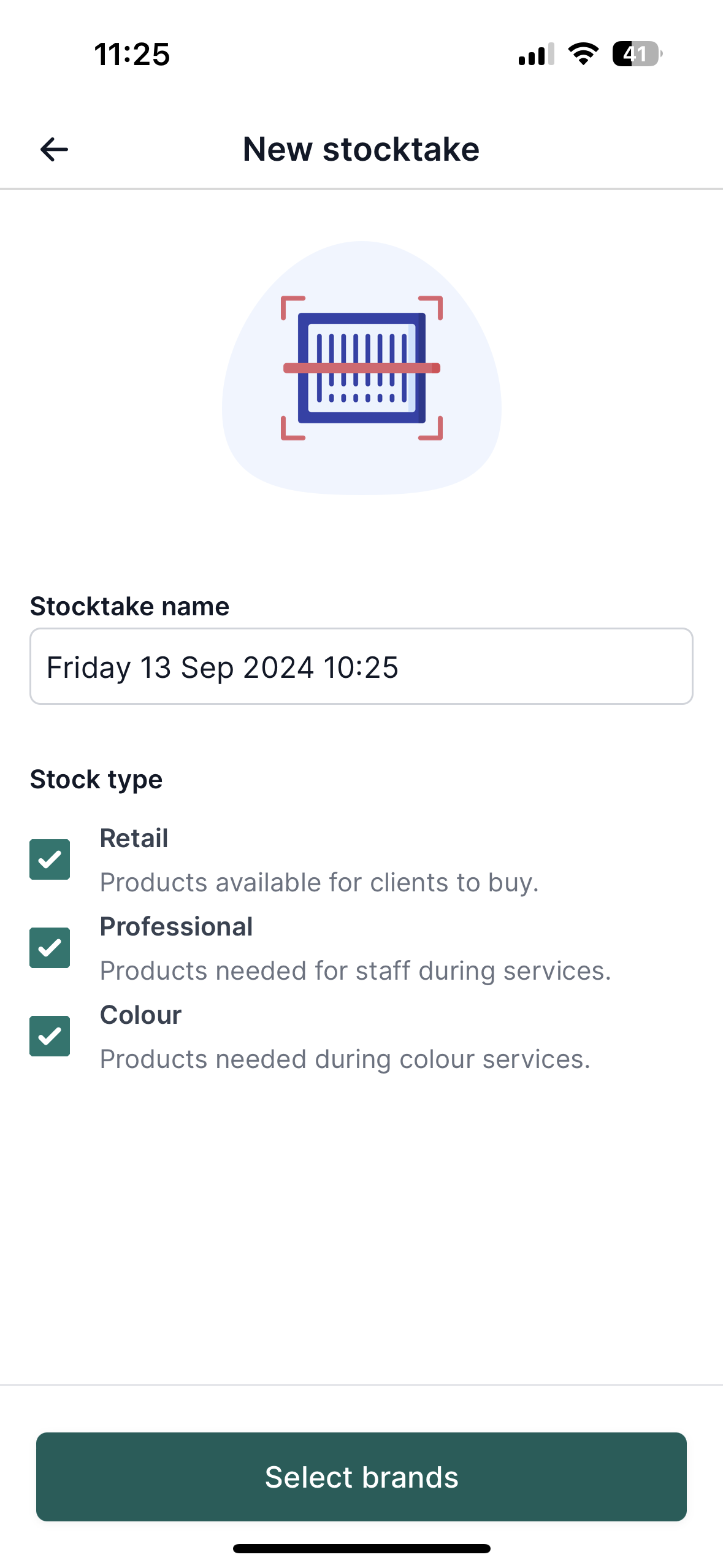The image size is (723, 1568).
Task: Tap the Stock type section heading
Action: 96,779
